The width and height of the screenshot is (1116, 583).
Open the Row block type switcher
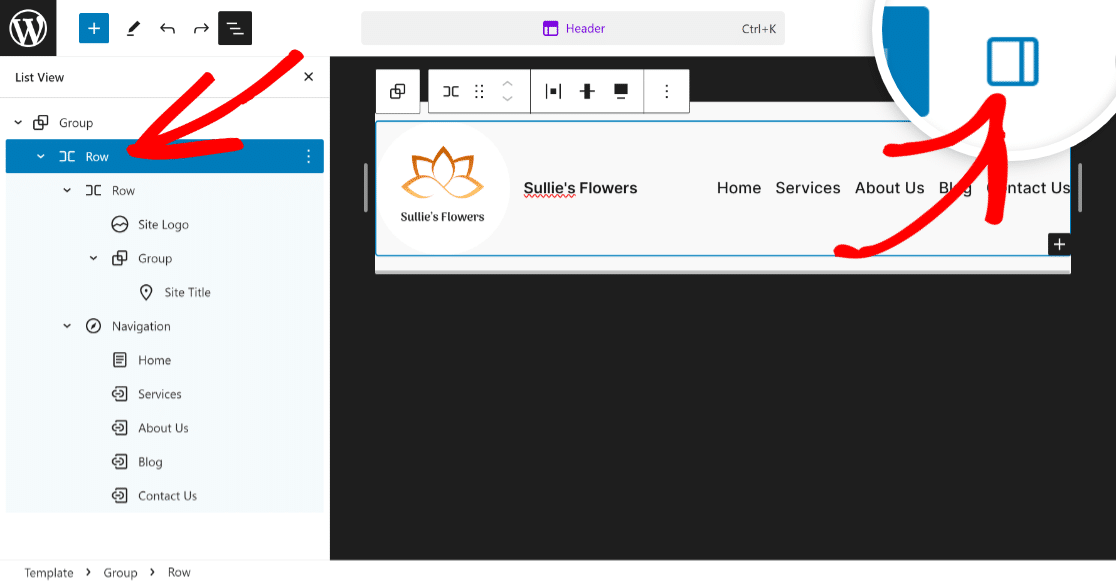451,91
